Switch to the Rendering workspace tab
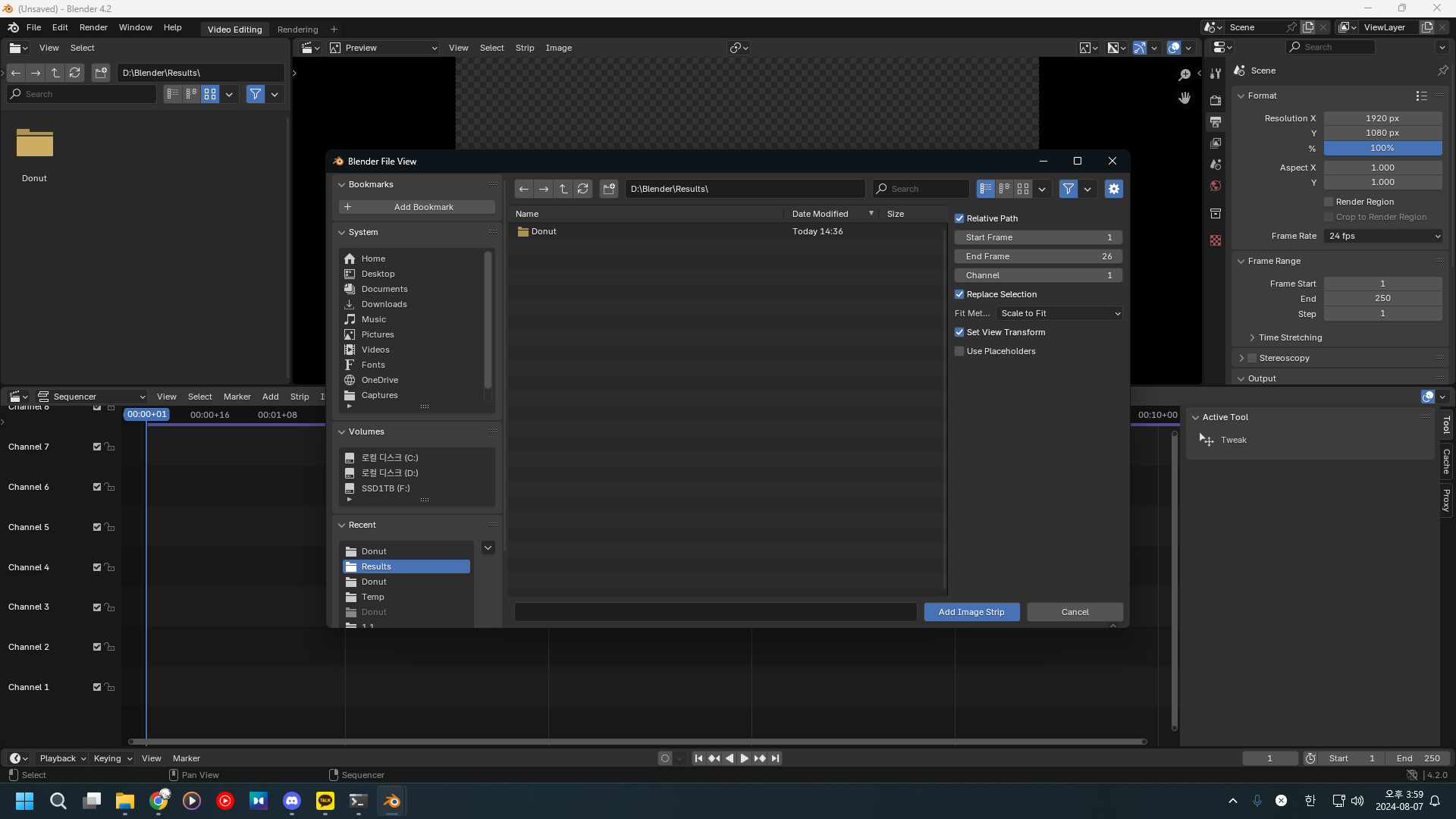The image size is (1456, 819). pyautogui.click(x=297, y=30)
